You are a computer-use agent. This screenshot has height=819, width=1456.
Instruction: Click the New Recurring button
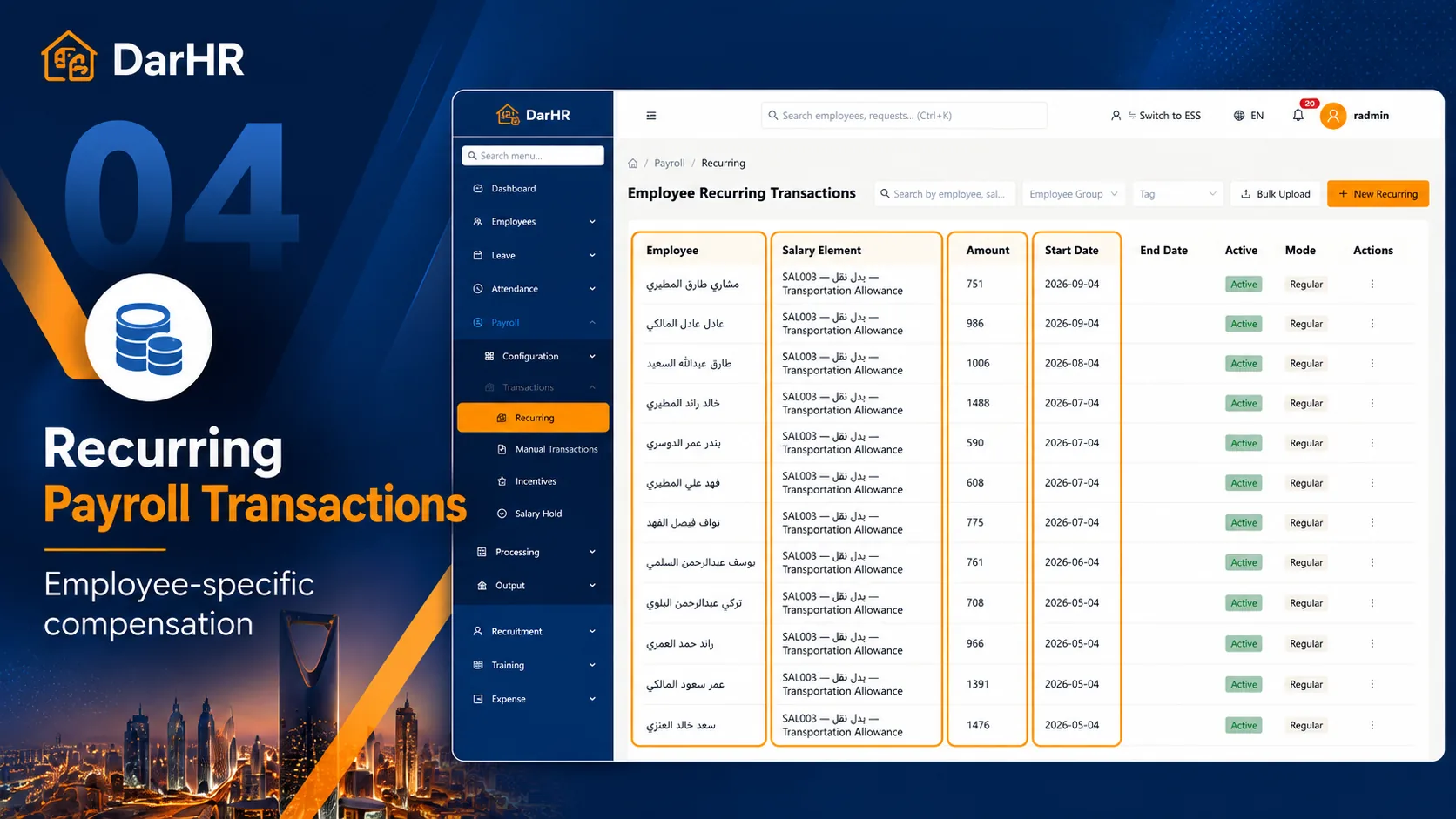[x=1378, y=194]
